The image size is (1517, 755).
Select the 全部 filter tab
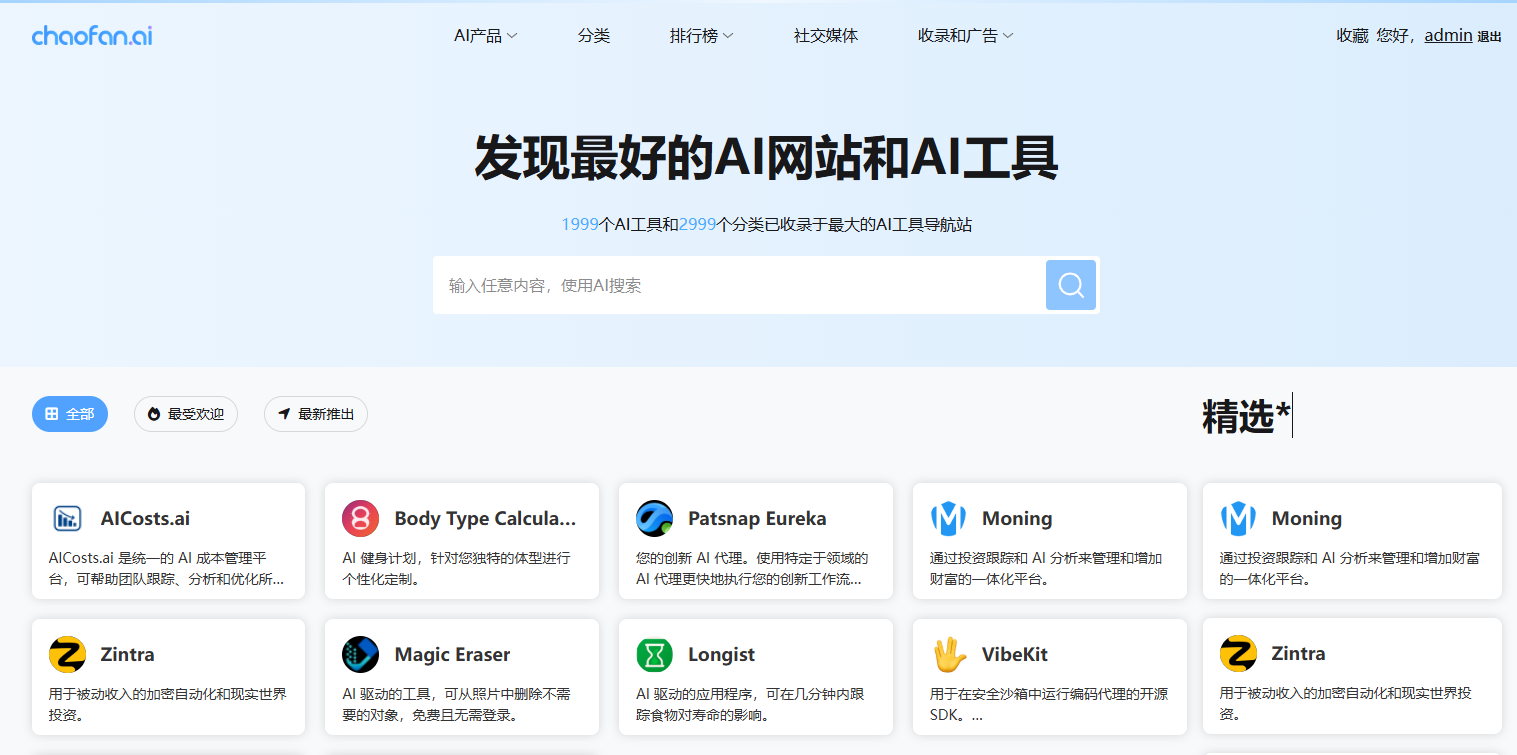[70, 414]
